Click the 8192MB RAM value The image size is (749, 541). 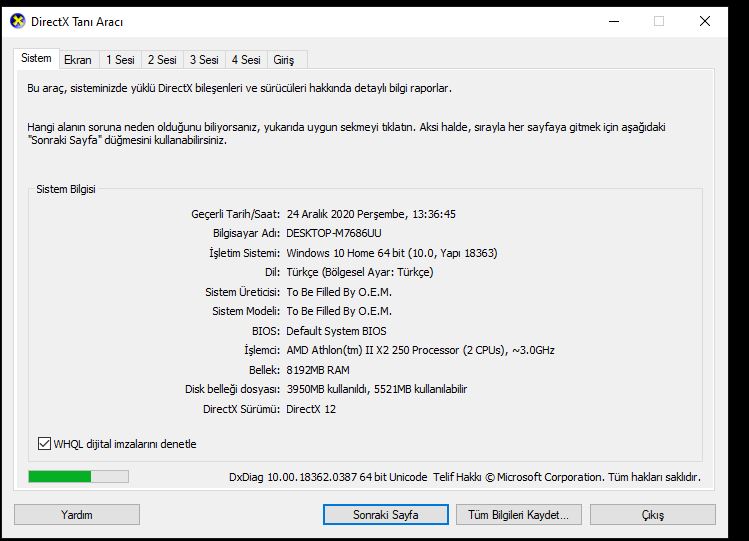(318, 370)
